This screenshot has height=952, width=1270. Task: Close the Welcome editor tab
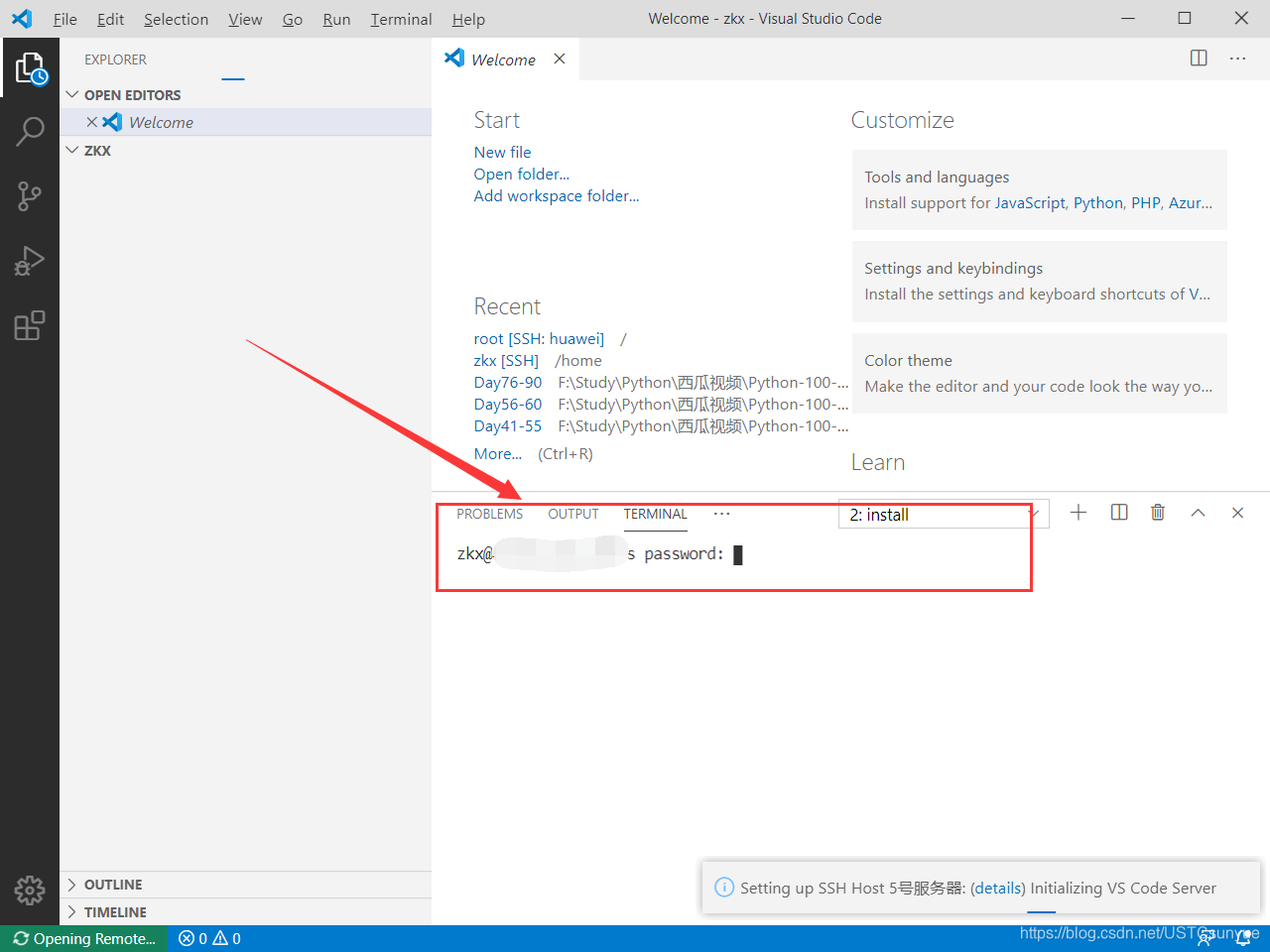tap(560, 59)
